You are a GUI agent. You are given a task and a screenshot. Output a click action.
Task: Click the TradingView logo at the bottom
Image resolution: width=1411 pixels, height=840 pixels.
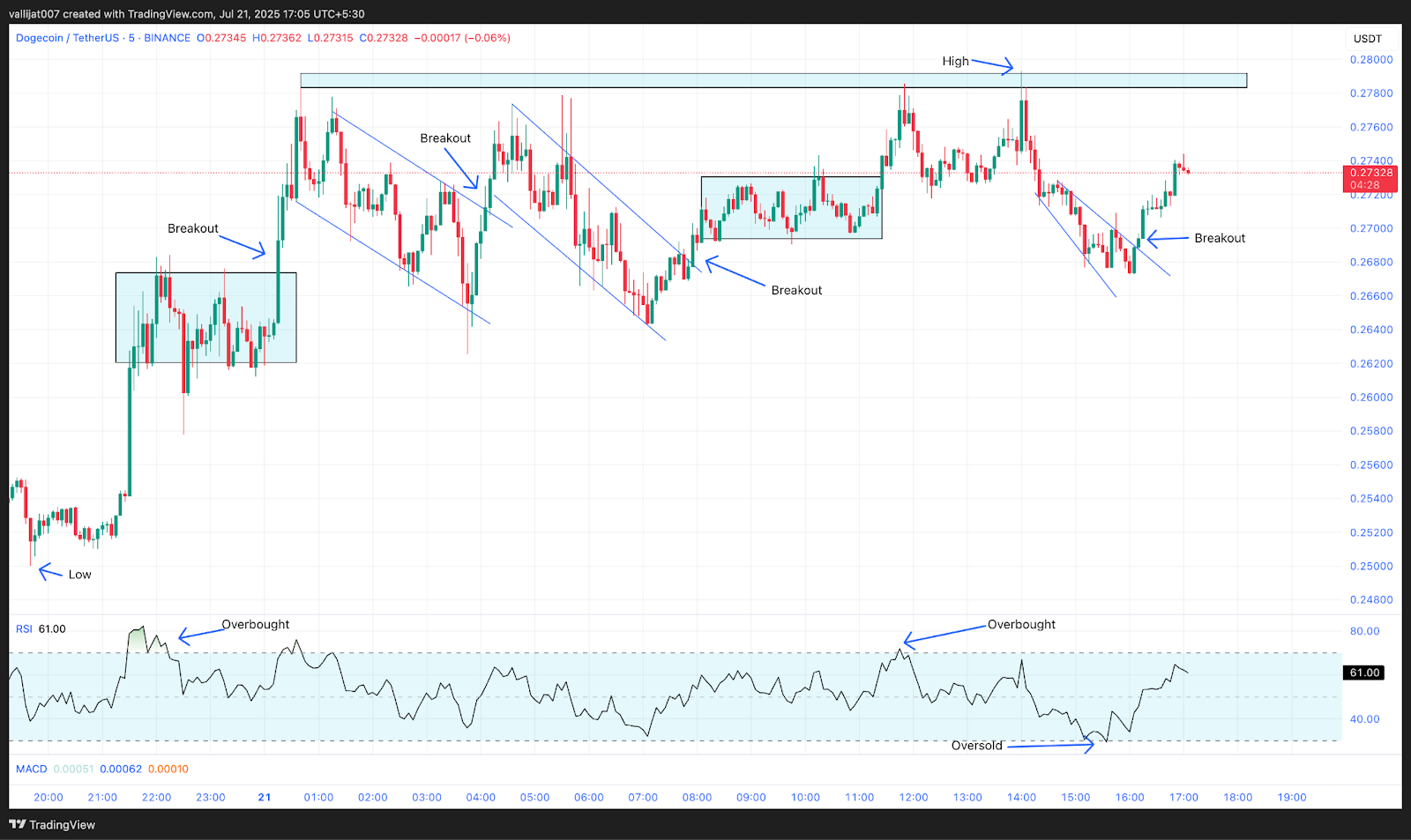[x=52, y=825]
